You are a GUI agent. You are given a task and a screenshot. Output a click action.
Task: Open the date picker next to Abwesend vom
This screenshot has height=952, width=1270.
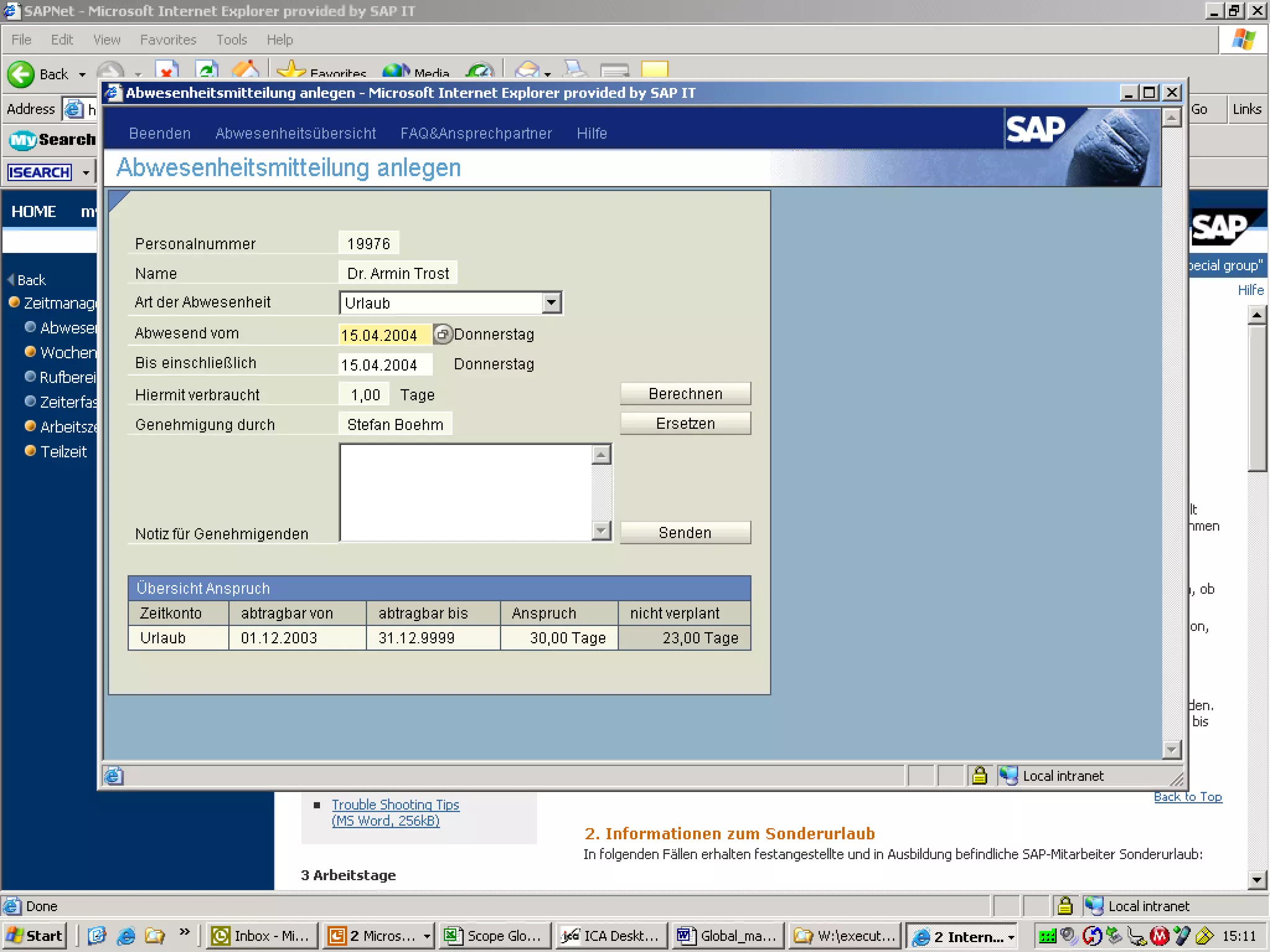(442, 334)
